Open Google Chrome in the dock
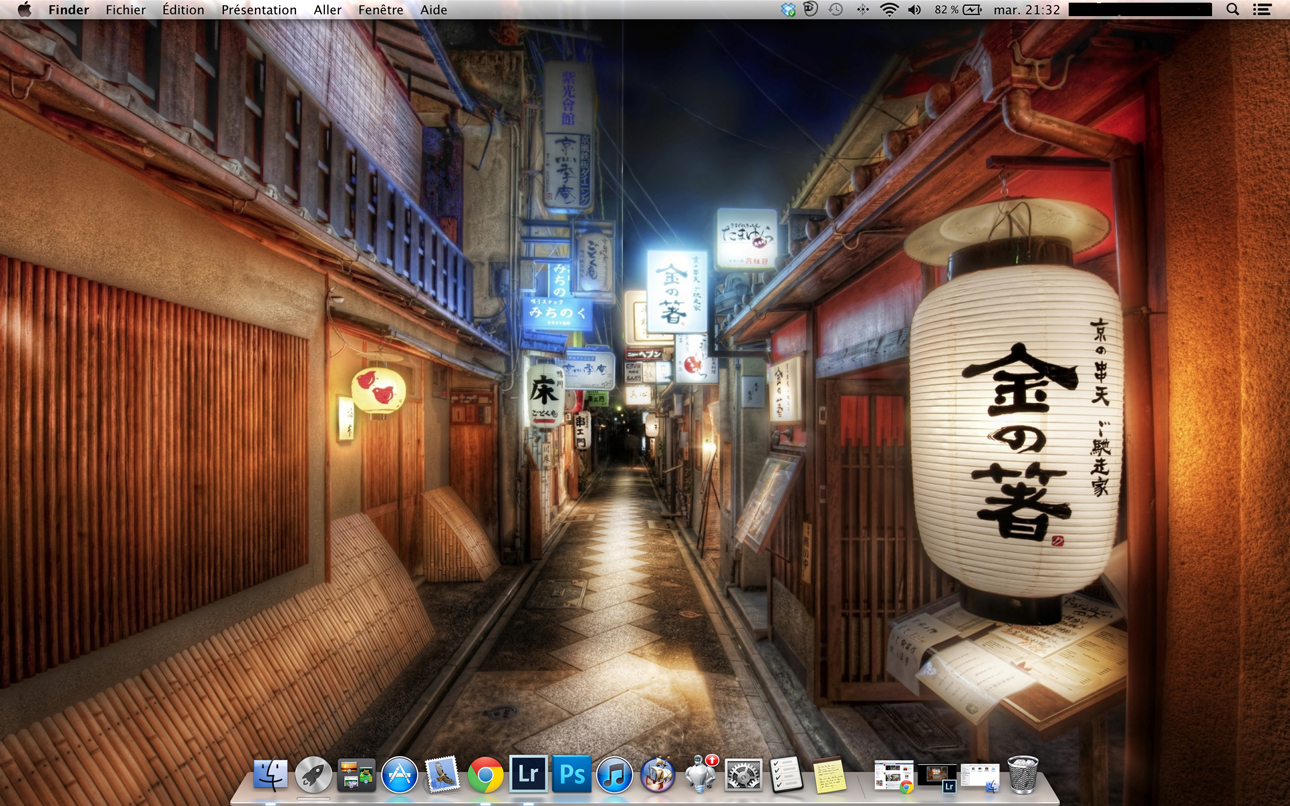The width and height of the screenshot is (1290, 806). 485,776
